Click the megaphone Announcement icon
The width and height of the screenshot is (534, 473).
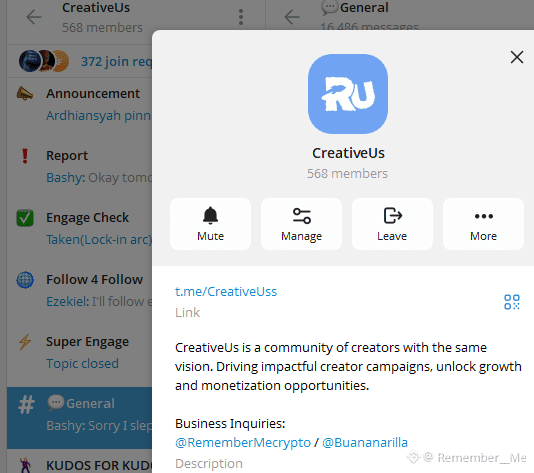pos(25,94)
